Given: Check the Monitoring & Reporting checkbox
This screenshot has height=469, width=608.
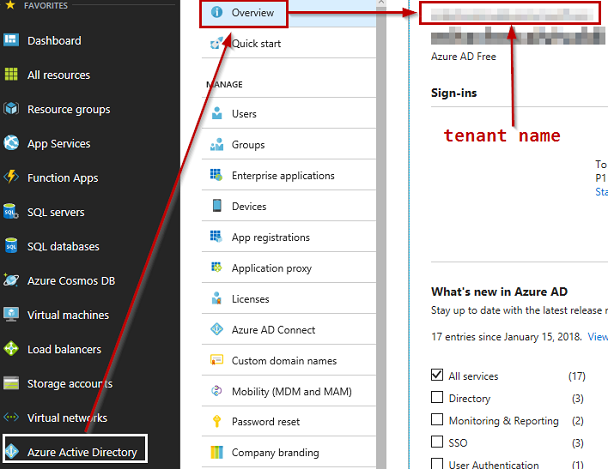Looking at the screenshot, I should tap(437, 419).
